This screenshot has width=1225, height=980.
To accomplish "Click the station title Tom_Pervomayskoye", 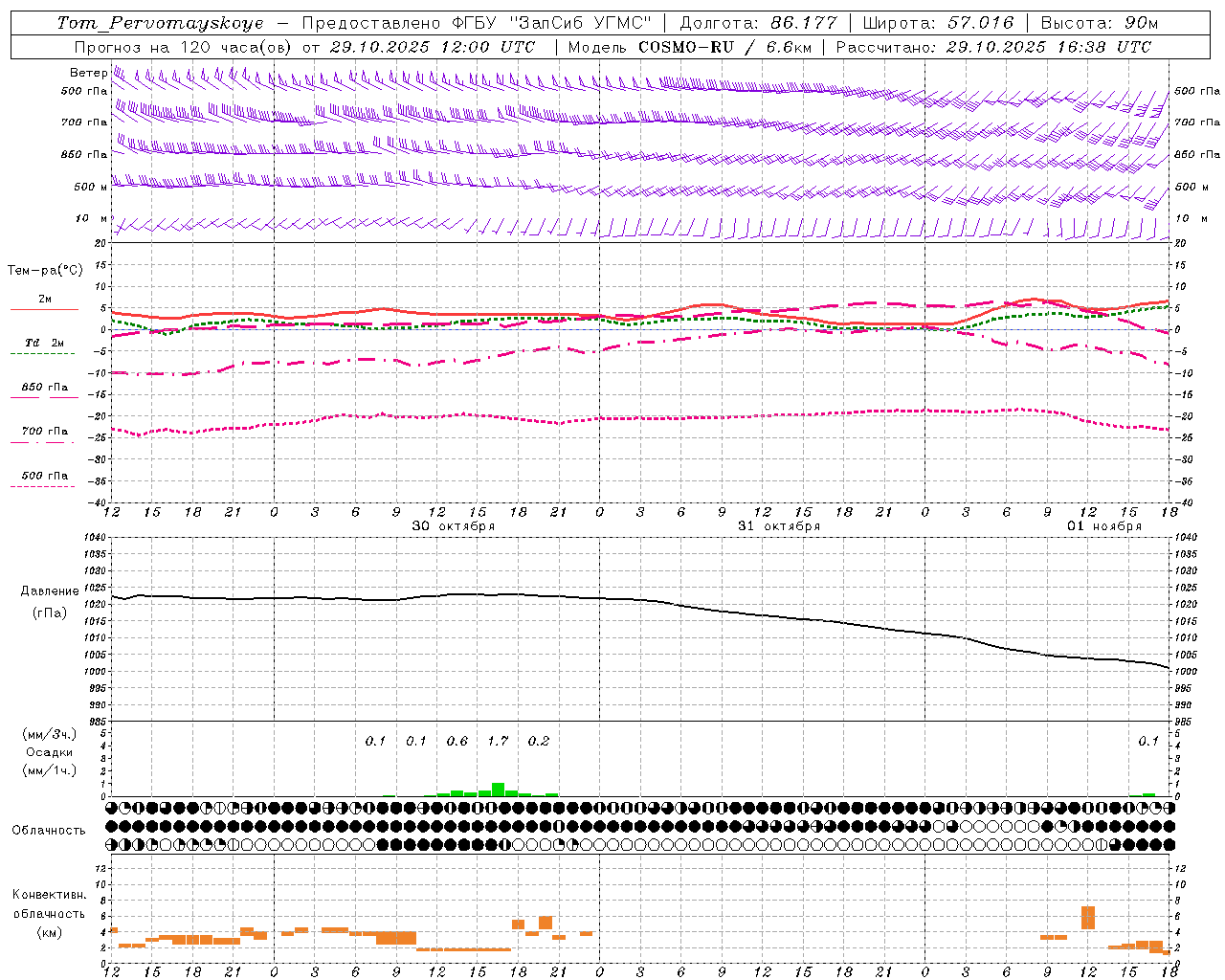I will [160, 23].
